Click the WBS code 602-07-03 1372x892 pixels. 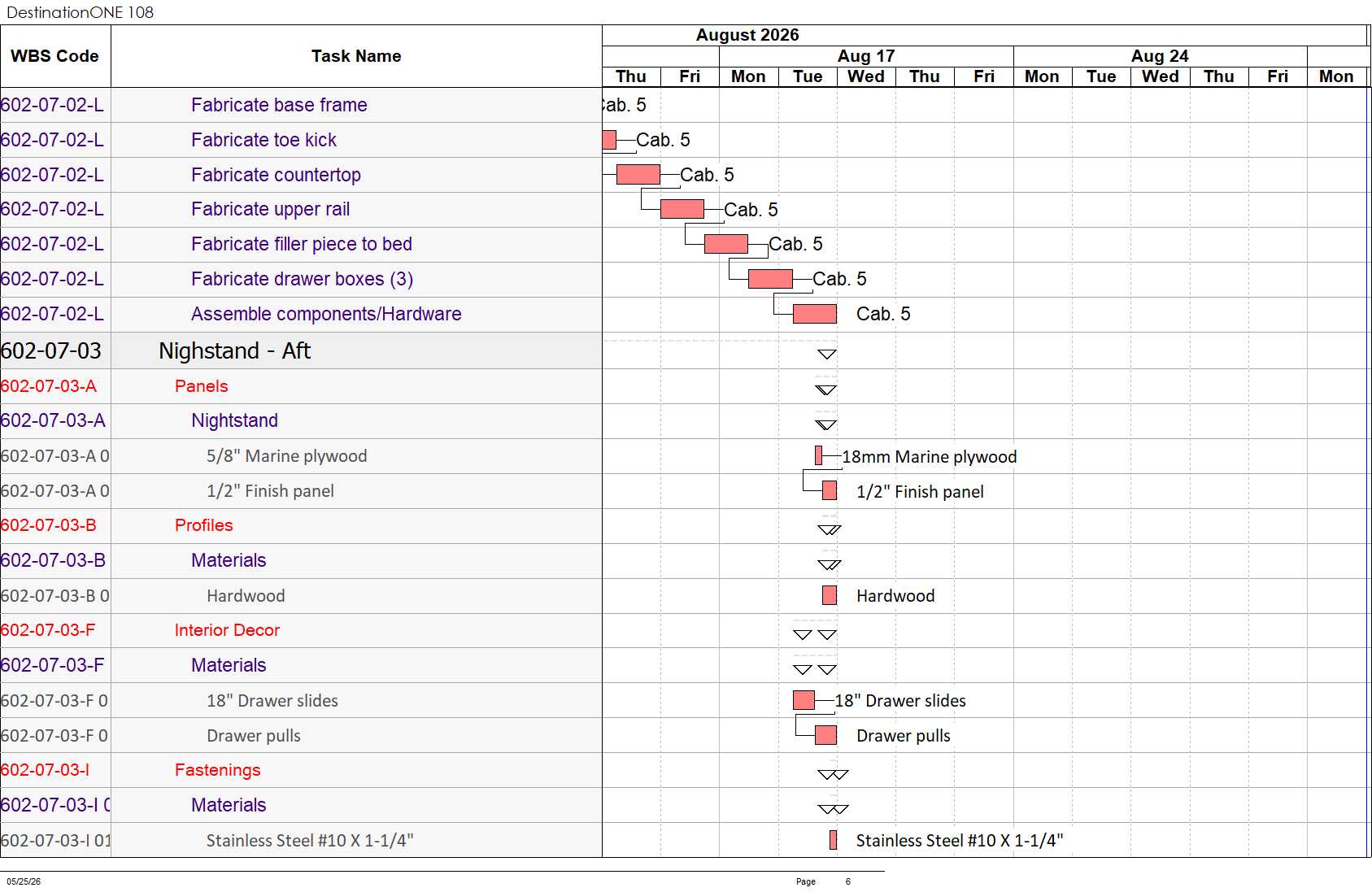(50, 350)
